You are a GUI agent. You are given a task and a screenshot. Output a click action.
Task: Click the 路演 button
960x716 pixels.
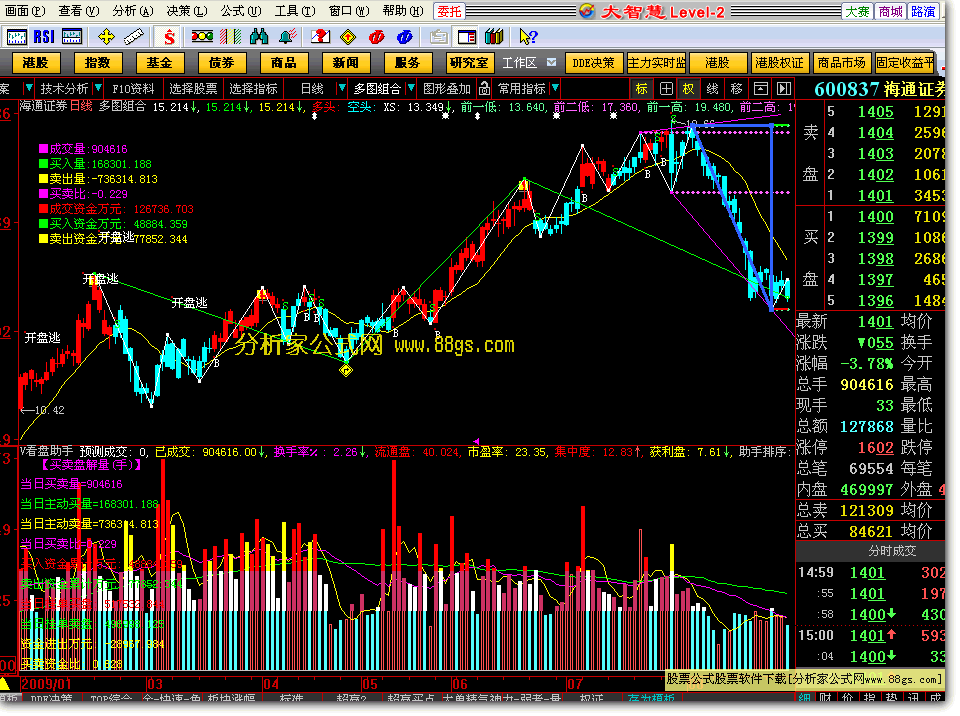click(x=923, y=12)
